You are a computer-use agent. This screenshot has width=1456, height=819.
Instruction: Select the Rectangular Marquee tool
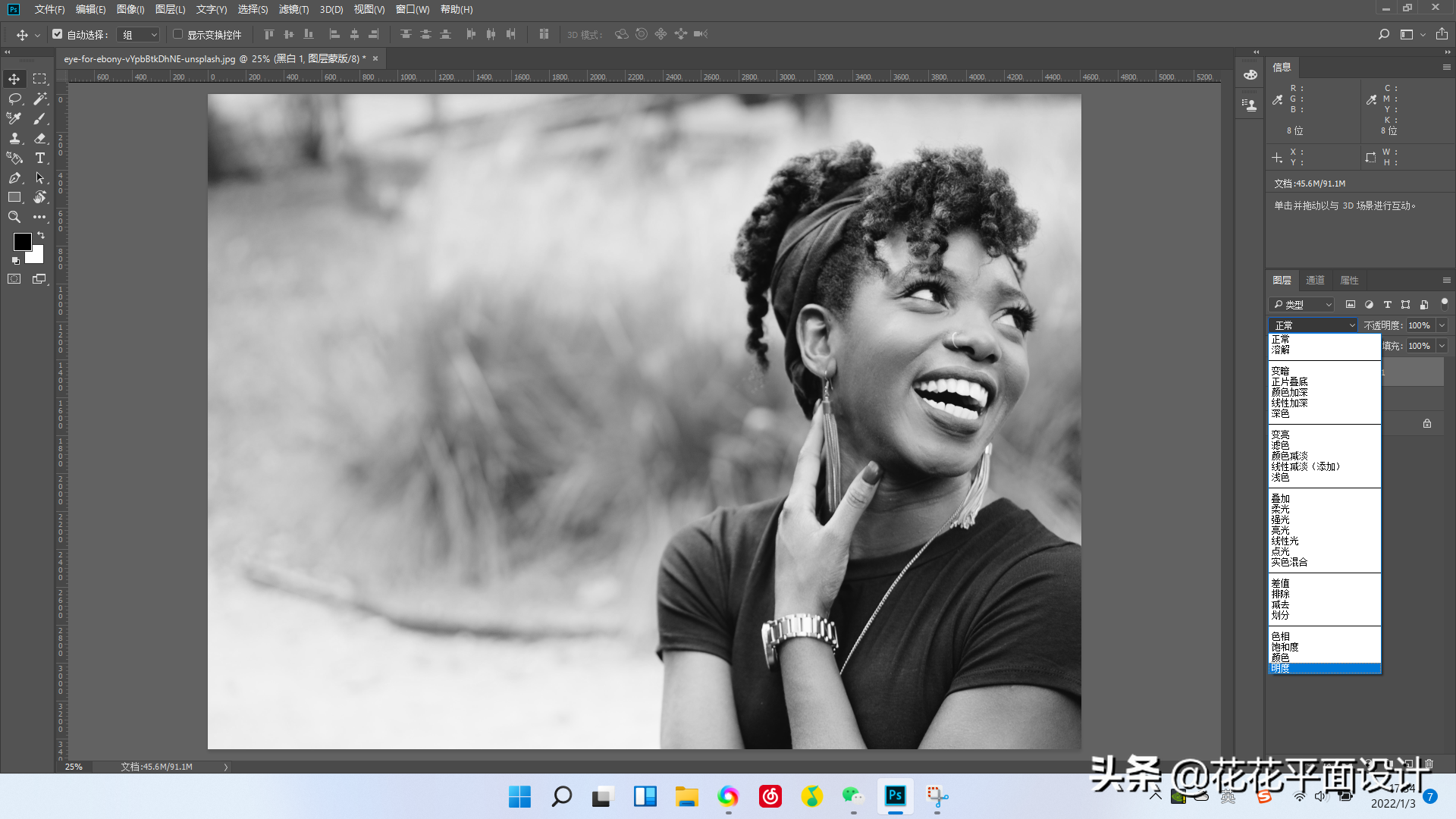39,79
